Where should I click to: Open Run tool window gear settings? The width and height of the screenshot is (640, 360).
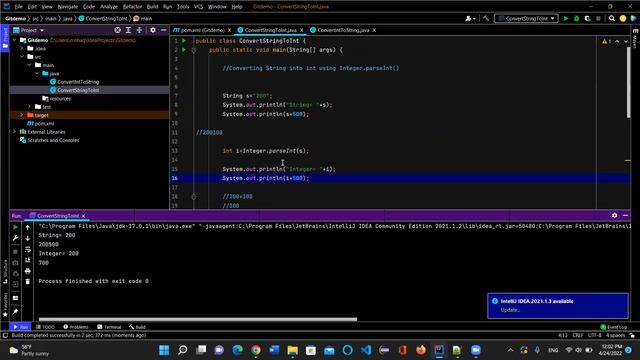click(x=614, y=216)
